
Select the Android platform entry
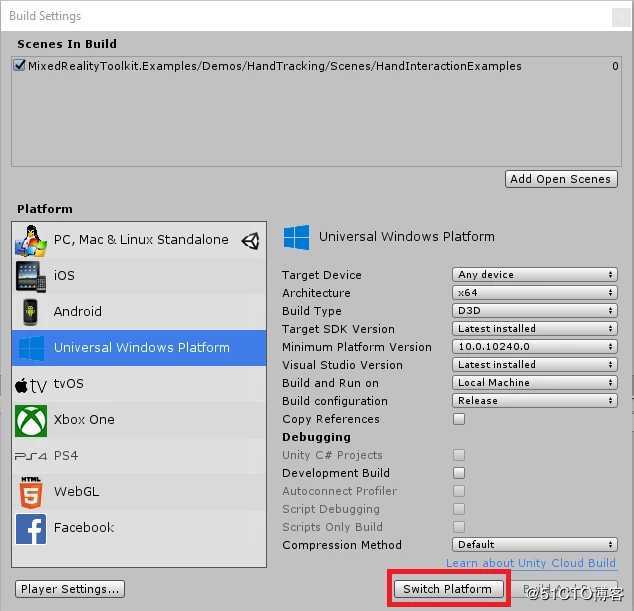pyautogui.click(x=139, y=312)
